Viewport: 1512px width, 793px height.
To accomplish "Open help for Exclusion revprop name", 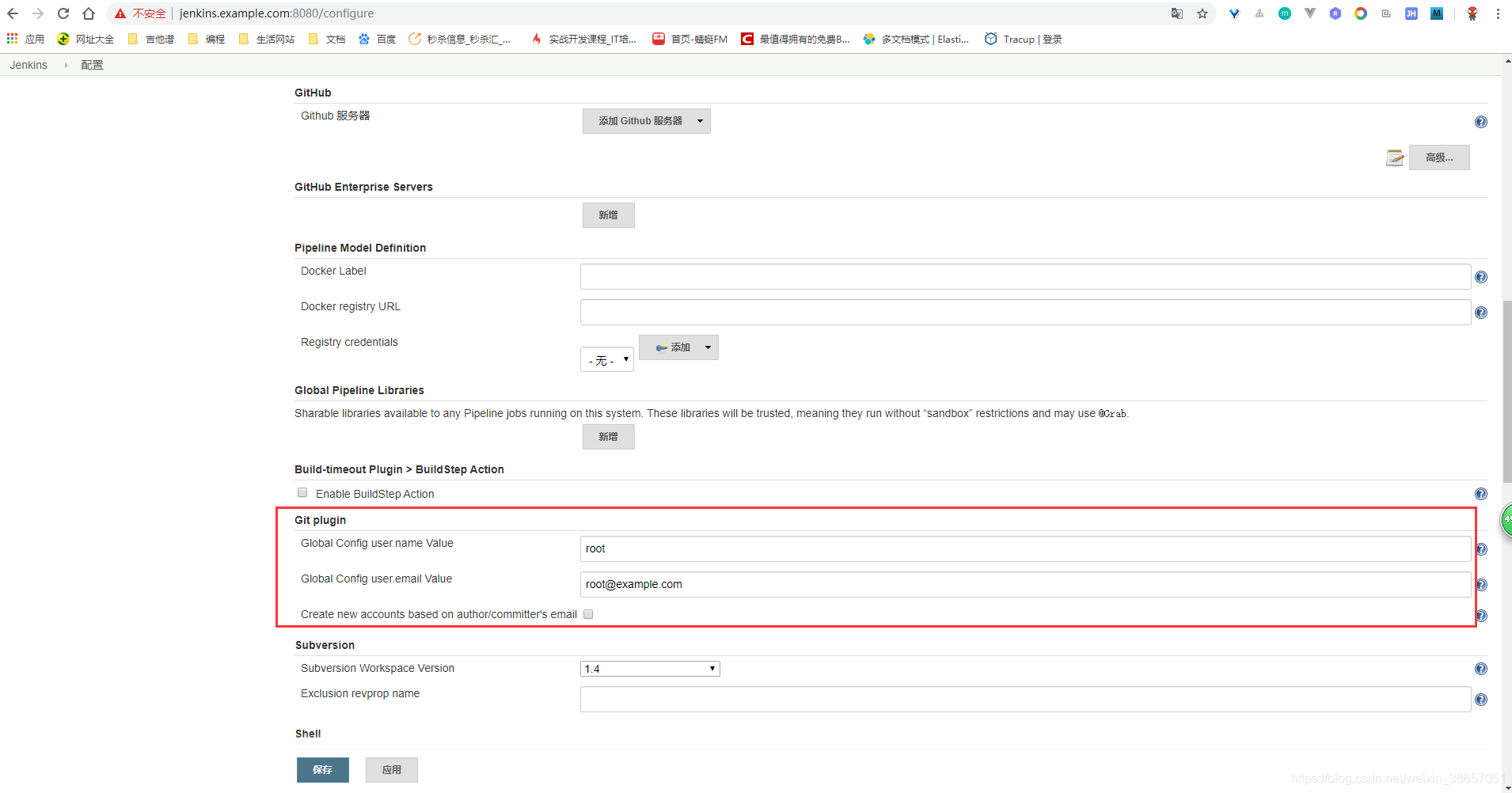I will click(1481, 700).
